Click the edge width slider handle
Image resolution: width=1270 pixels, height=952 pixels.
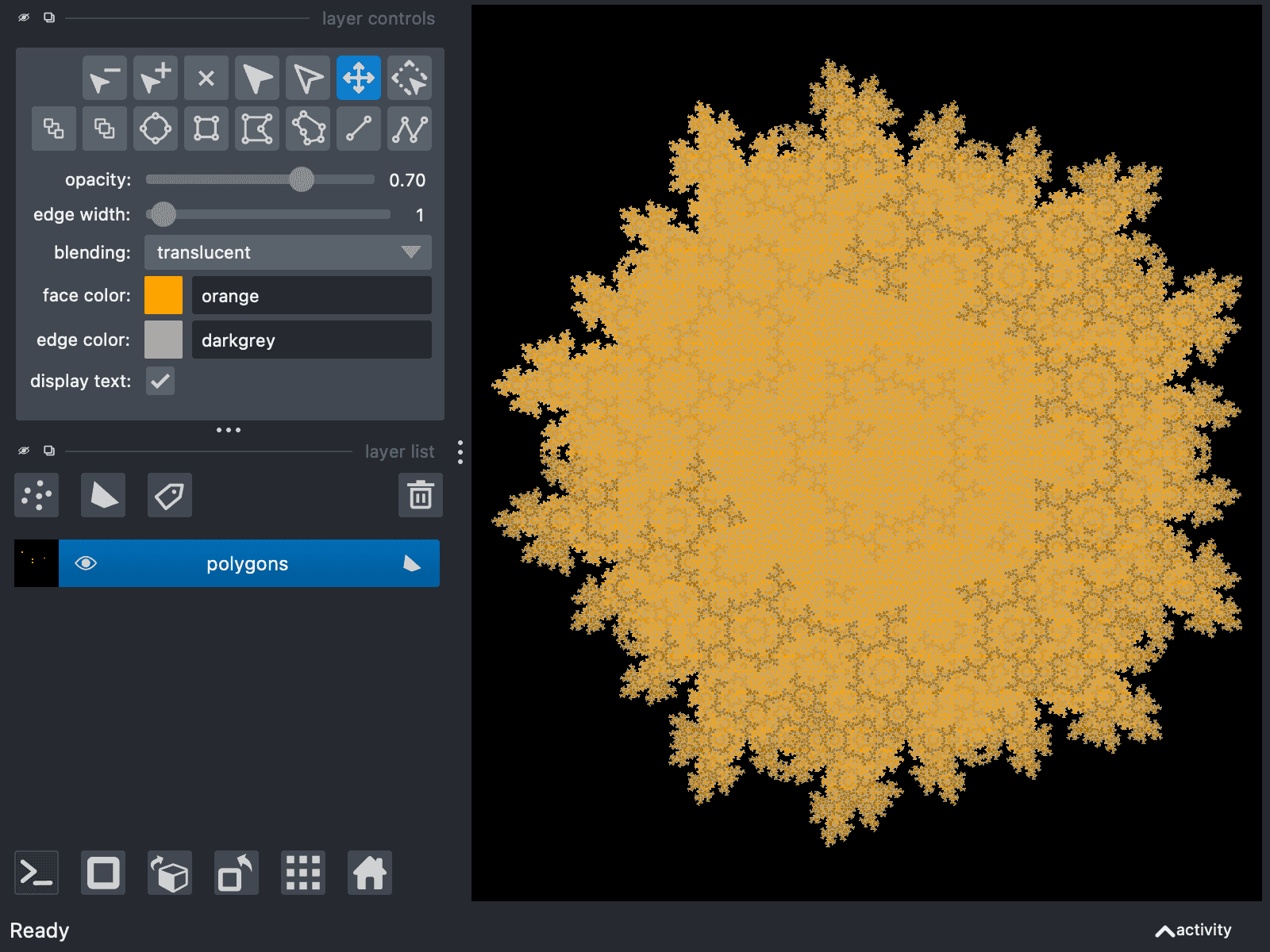(163, 214)
